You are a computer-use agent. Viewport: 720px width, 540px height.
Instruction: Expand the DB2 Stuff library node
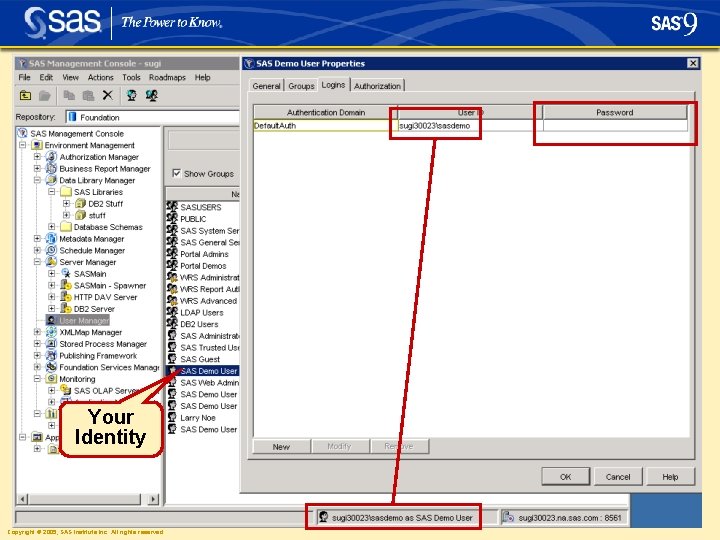(x=67, y=203)
